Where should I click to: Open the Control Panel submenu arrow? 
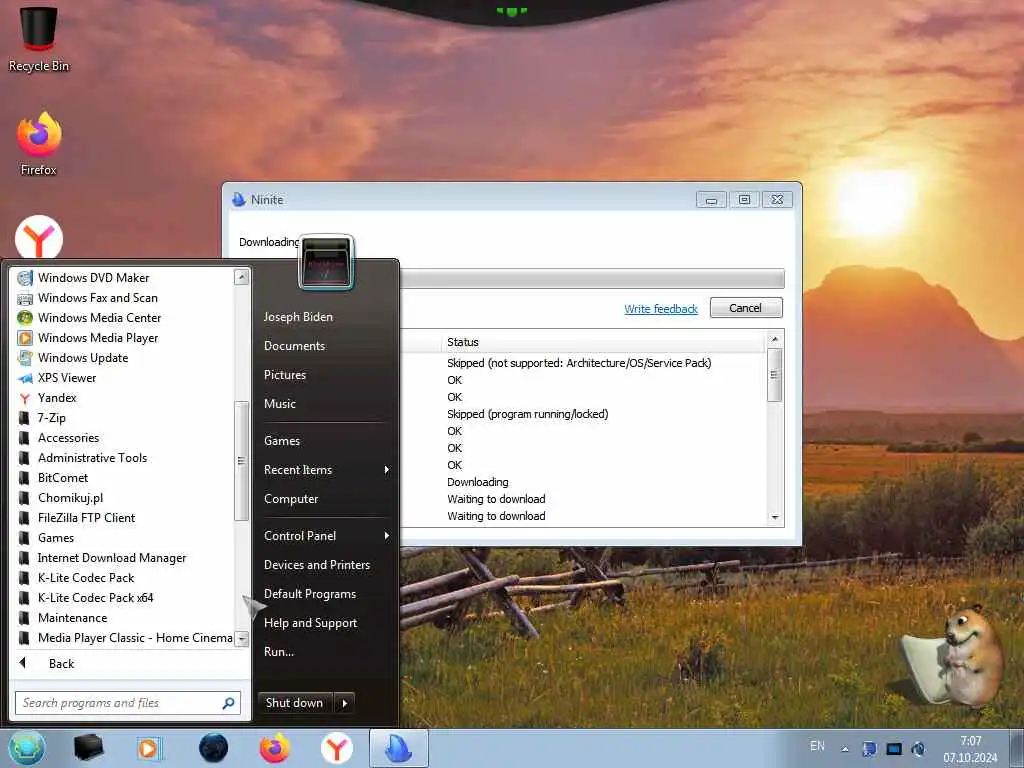(x=387, y=536)
